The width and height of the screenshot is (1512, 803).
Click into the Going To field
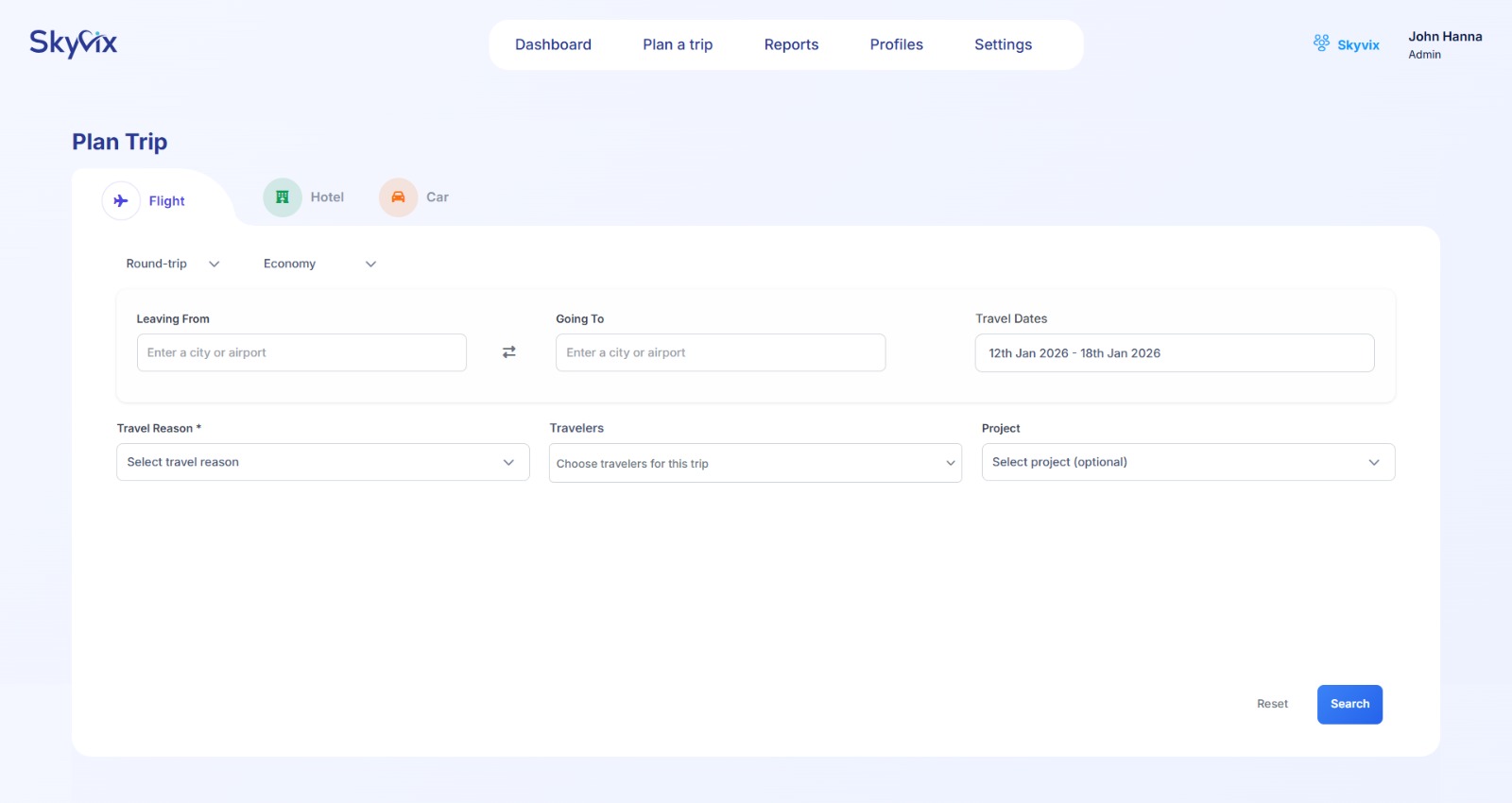(720, 352)
